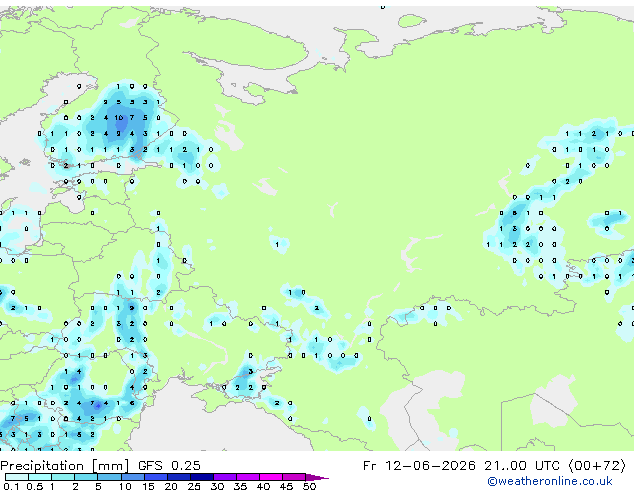The height and width of the screenshot is (490, 634).
Task: Click the '15' legend scale label
Action: [x=148, y=486]
